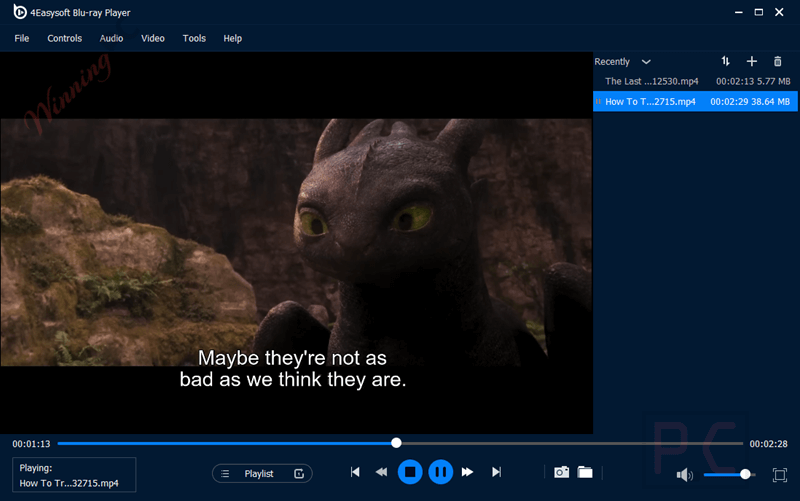Add a file with the plus icon
This screenshot has width=800, height=501.
(752, 61)
